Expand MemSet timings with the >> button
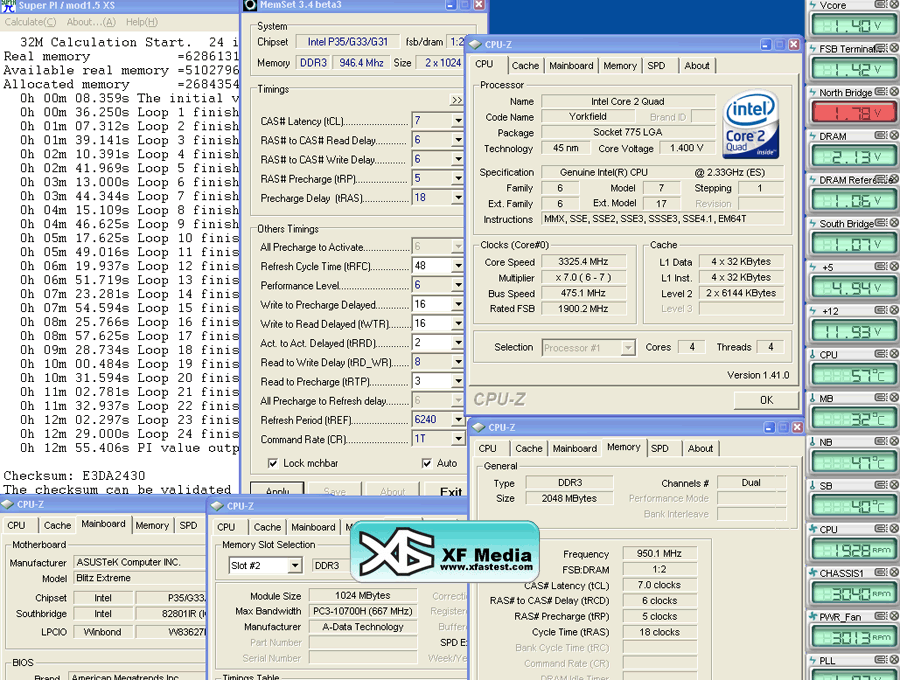This screenshot has height=680, width=900. click(x=456, y=100)
